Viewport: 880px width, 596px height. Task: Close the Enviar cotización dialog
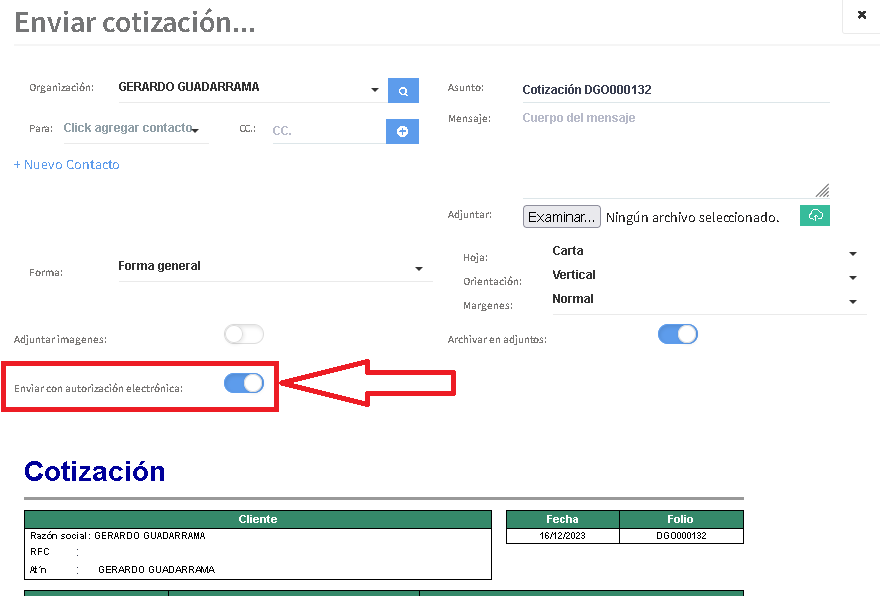pos(861,15)
